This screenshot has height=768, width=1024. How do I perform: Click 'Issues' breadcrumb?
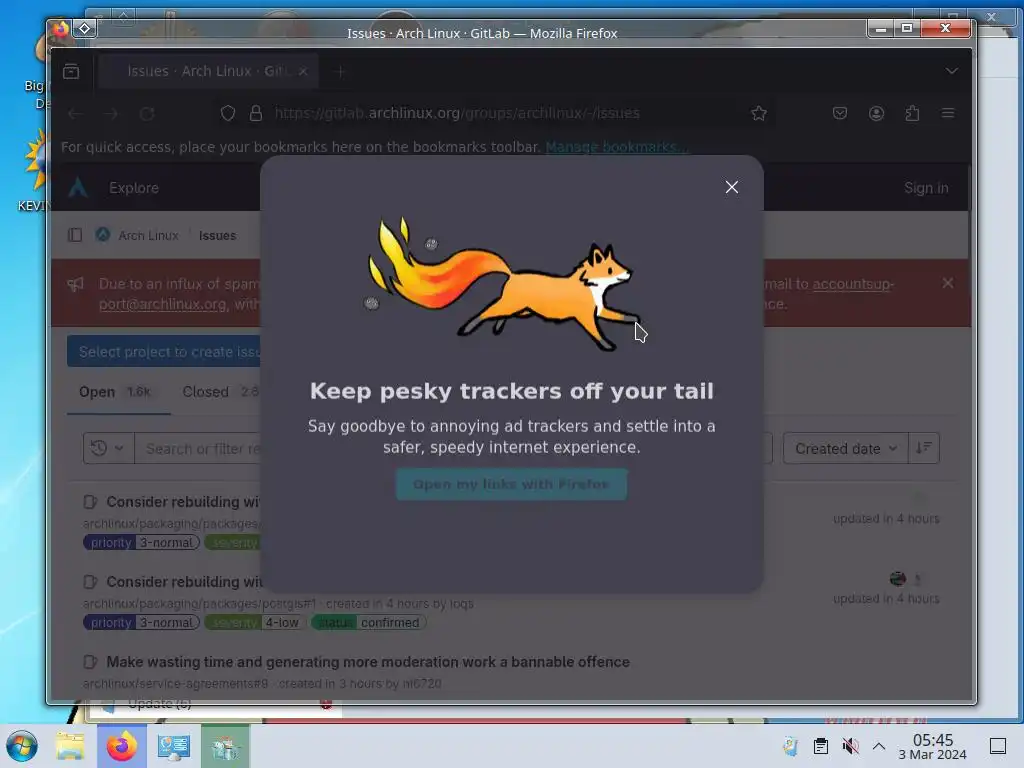coord(217,235)
